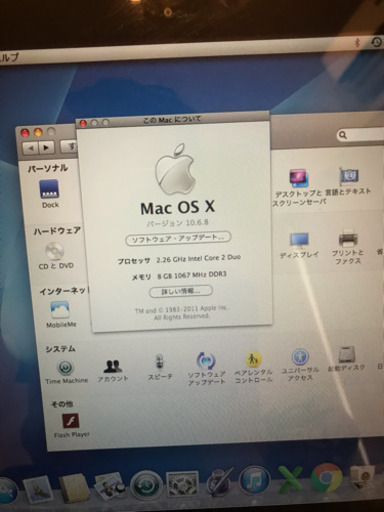
Task: Close the この Mac について window
Action: pyautogui.click(x=83, y=123)
